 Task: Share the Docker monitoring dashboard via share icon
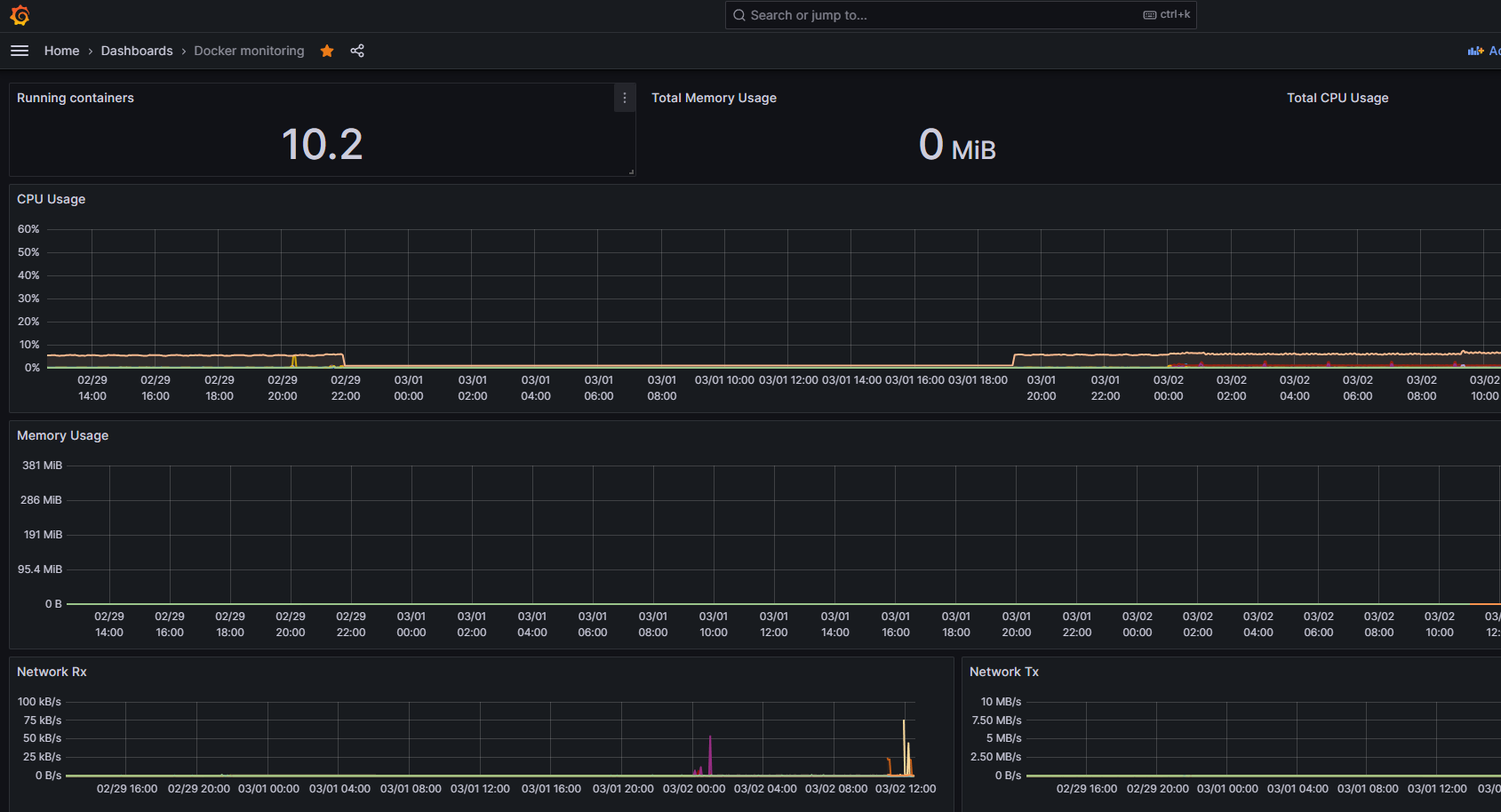(x=357, y=51)
